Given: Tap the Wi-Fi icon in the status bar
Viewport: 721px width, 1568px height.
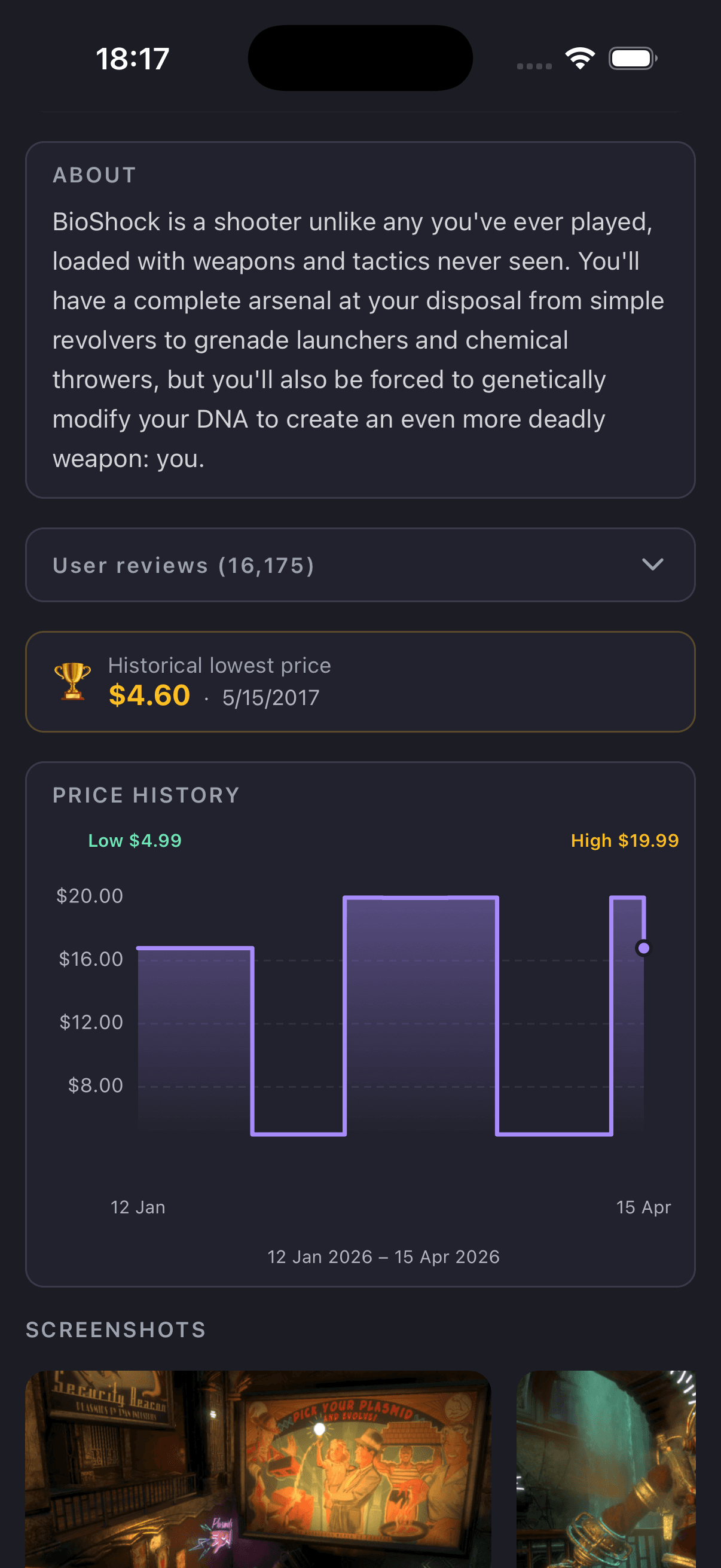Looking at the screenshot, I should 579,58.
